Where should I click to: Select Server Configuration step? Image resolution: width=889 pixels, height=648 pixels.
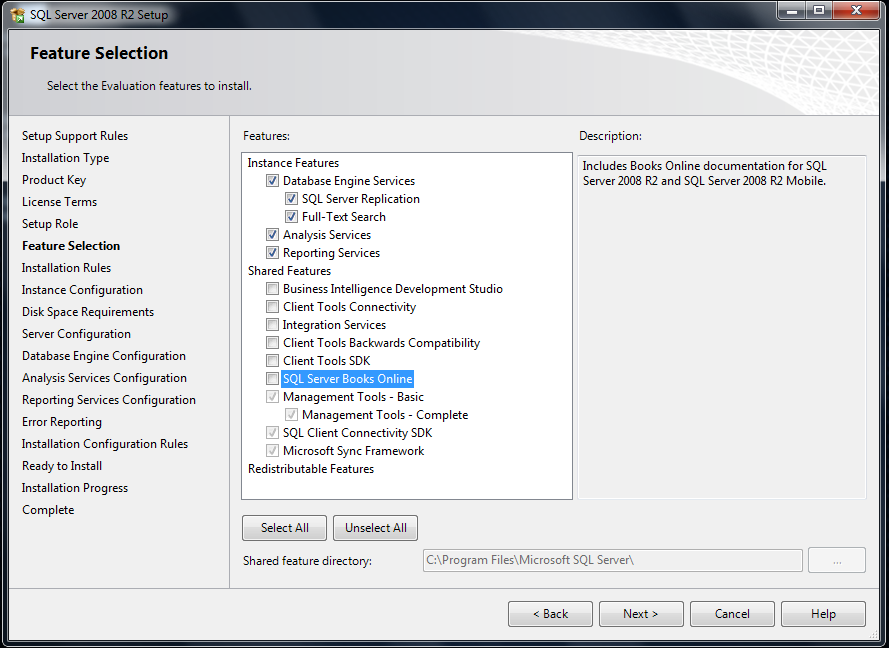(x=77, y=334)
